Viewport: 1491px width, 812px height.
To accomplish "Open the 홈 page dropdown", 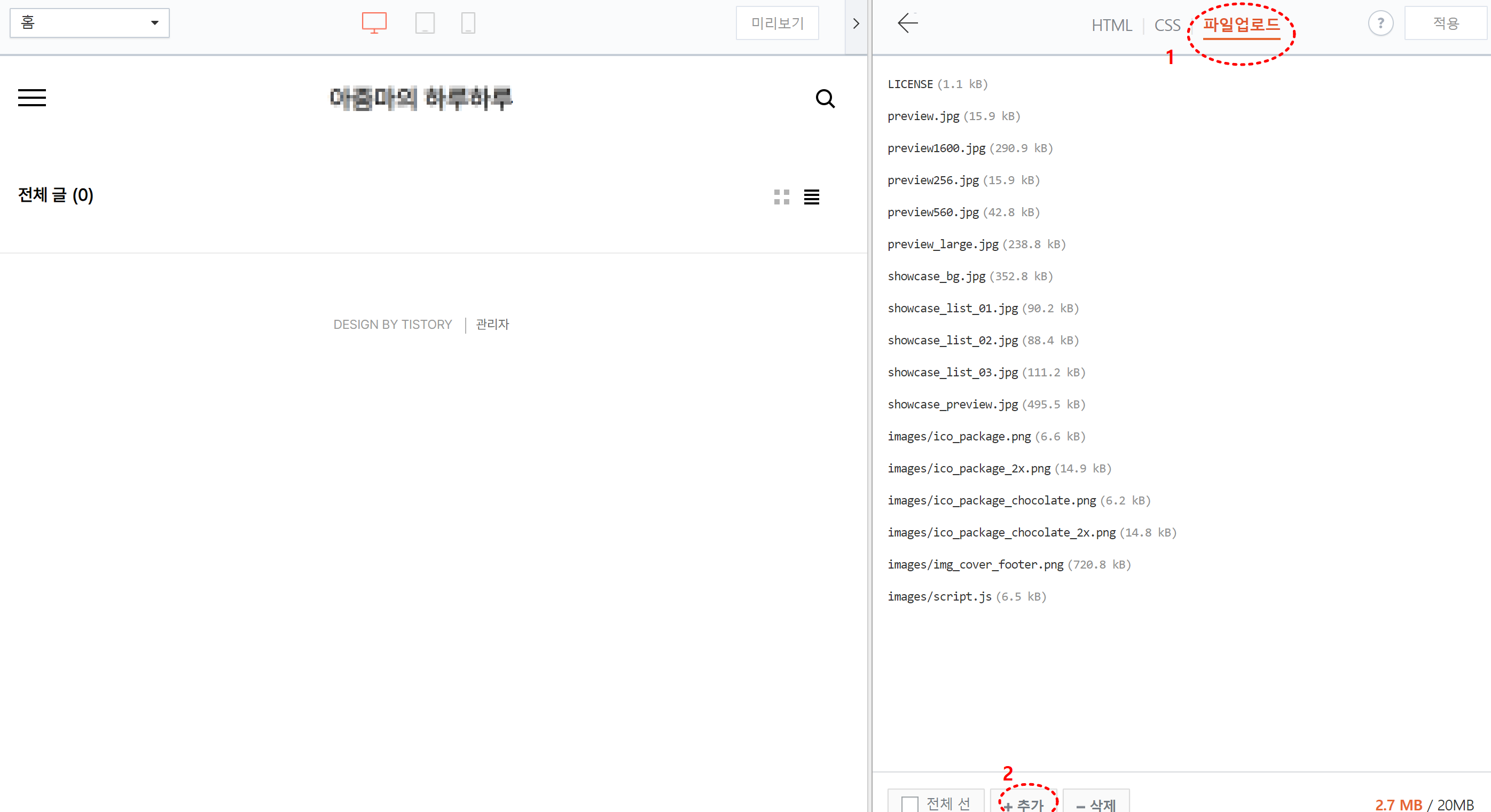I will [x=90, y=23].
